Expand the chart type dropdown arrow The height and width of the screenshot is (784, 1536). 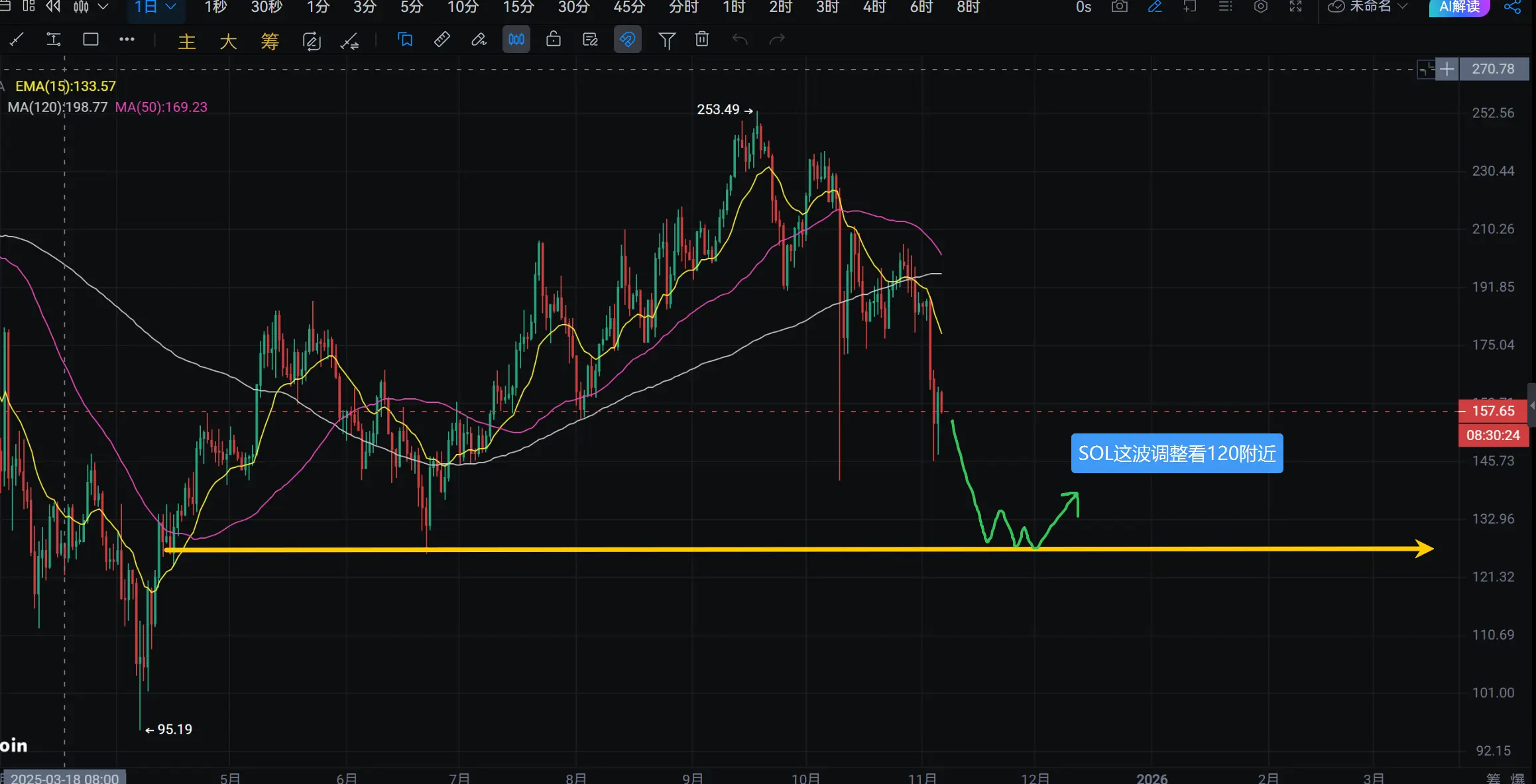pyautogui.click(x=103, y=7)
